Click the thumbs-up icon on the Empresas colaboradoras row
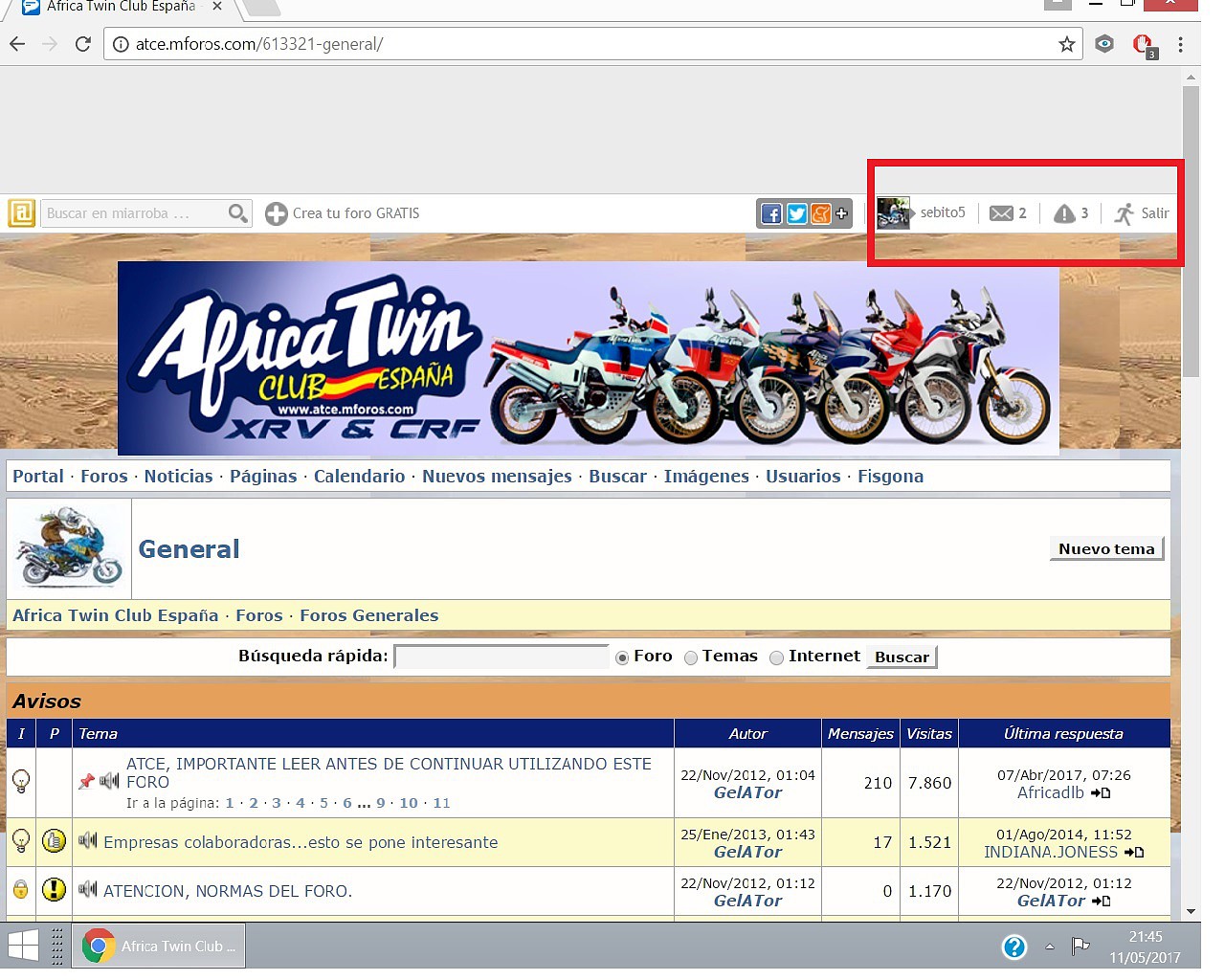The width and height of the screenshot is (1225, 980). [54, 841]
